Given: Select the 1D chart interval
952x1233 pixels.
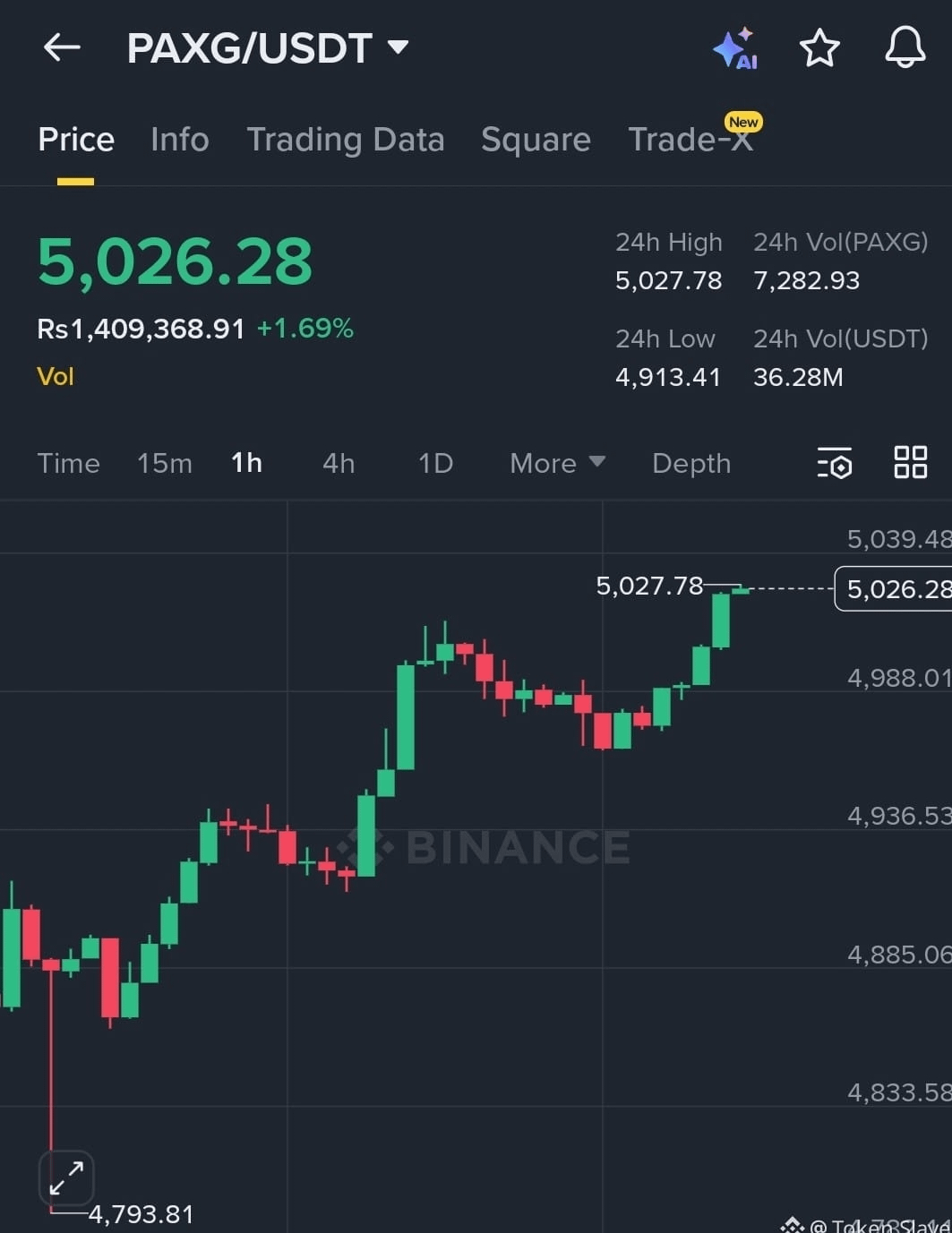Looking at the screenshot, I should pos(435,464).
